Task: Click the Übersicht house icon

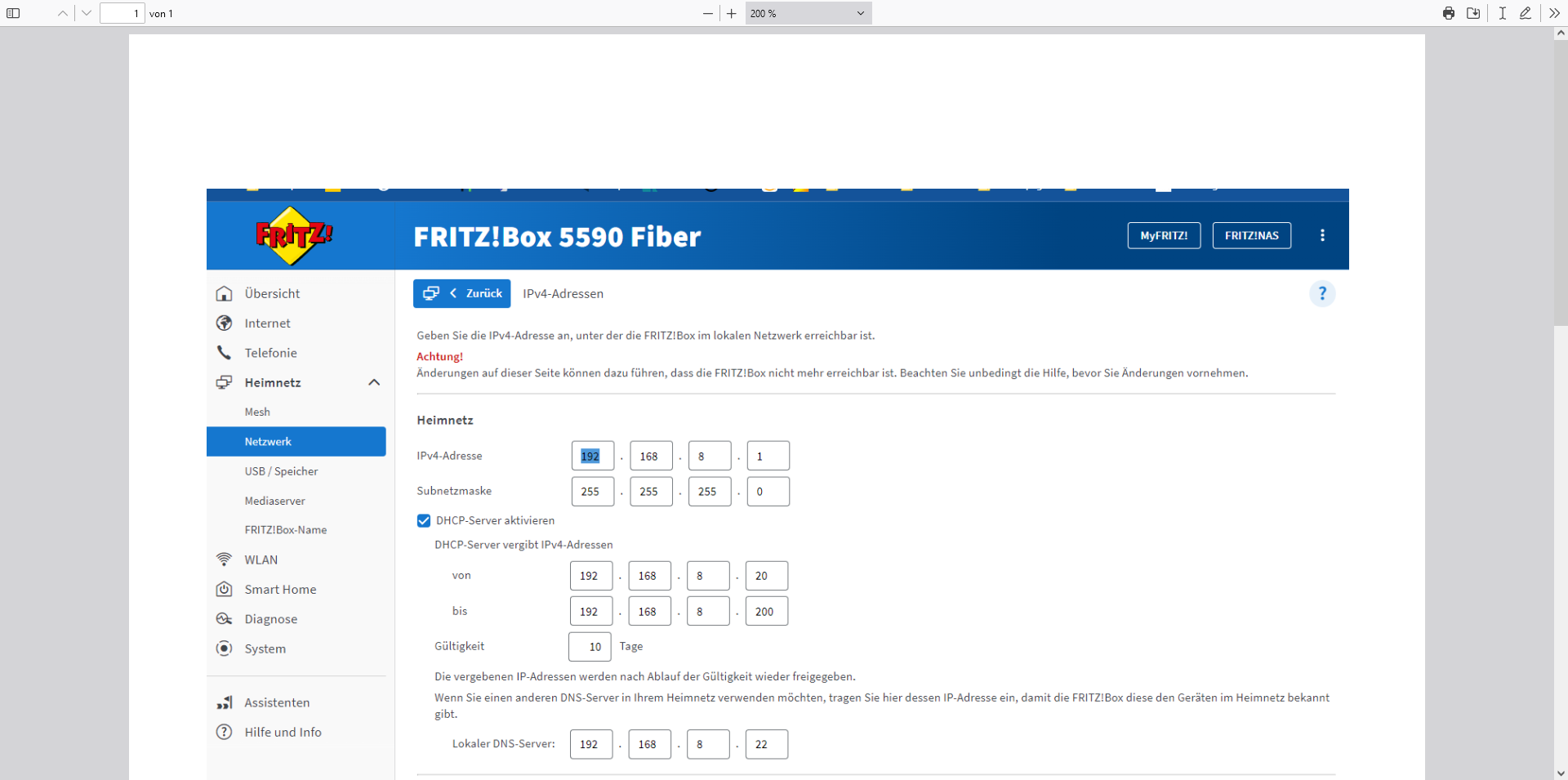Action: point(224,293)
